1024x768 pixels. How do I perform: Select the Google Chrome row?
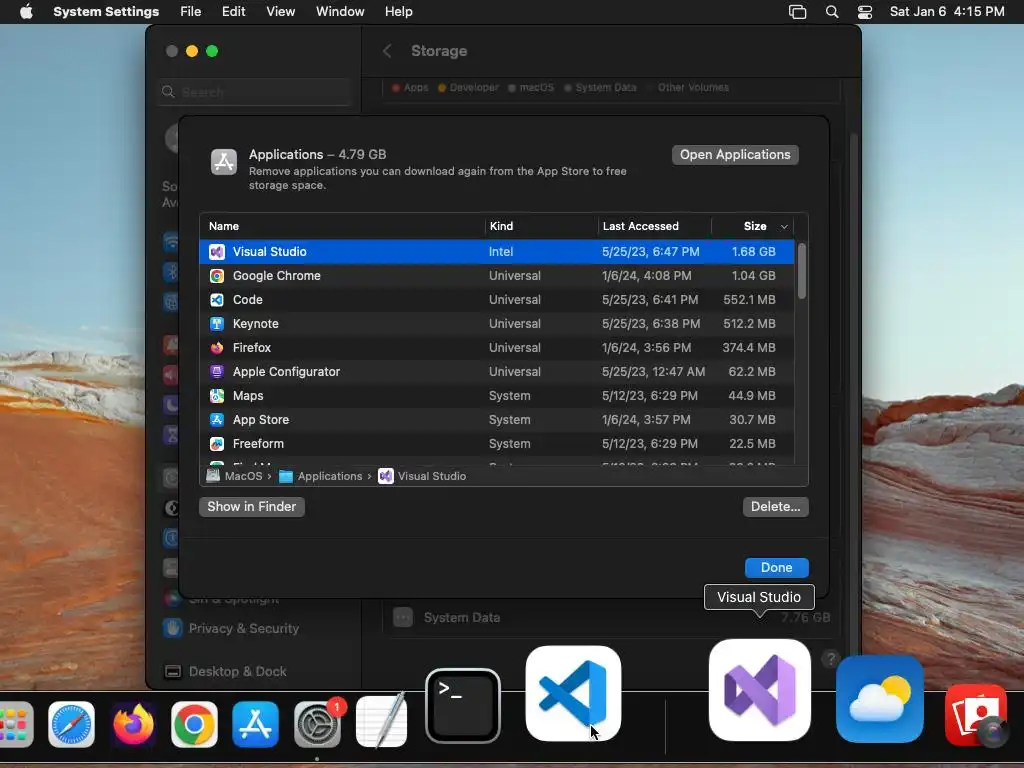coord(496,276)
